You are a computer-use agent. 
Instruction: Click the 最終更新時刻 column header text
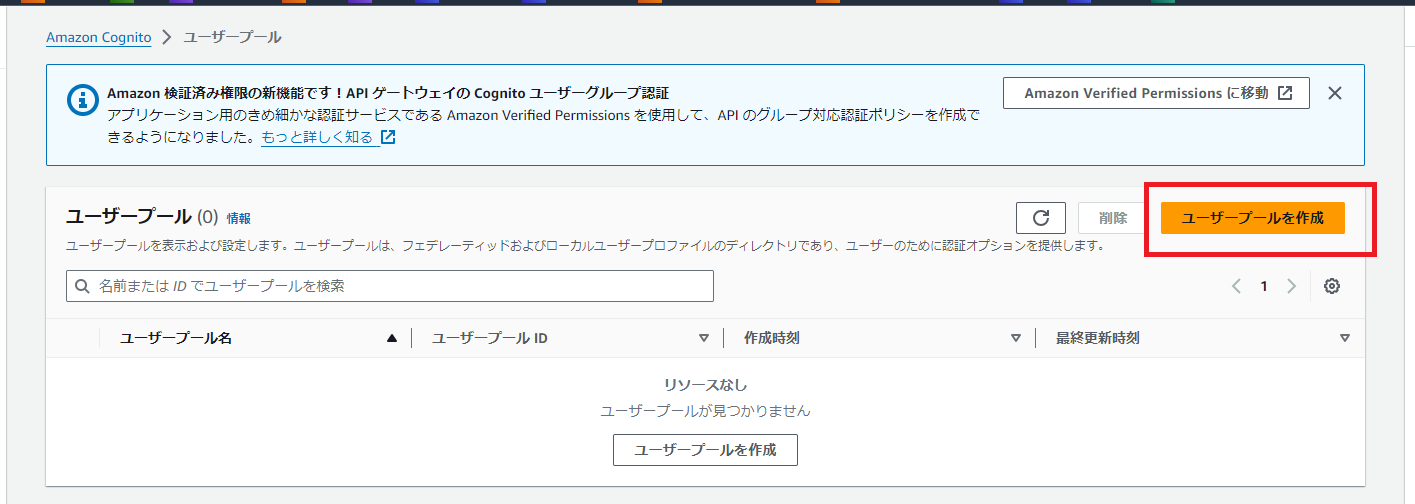tap(1098, 338)
